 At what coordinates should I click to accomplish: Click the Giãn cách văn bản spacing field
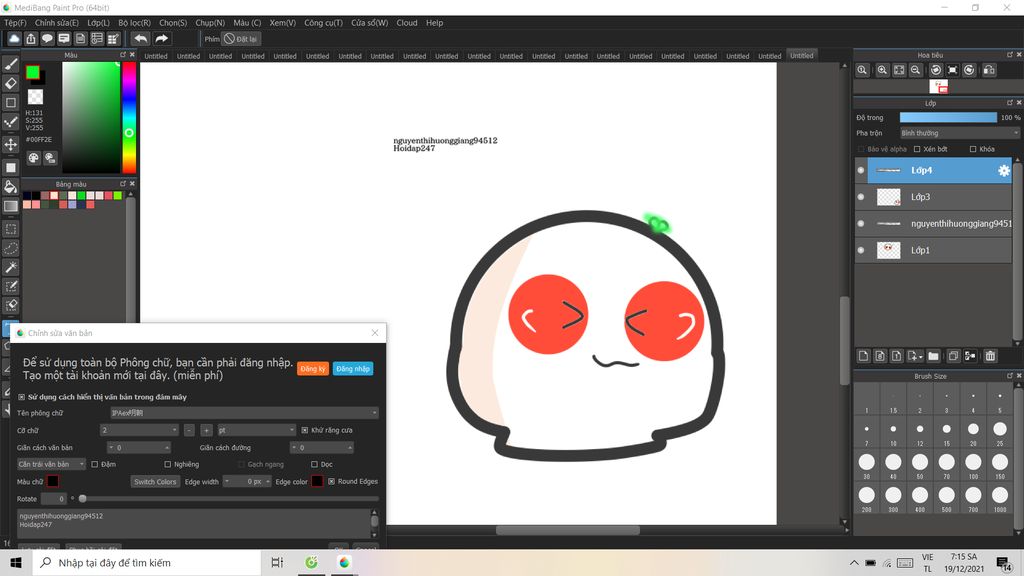click(139, 448)
